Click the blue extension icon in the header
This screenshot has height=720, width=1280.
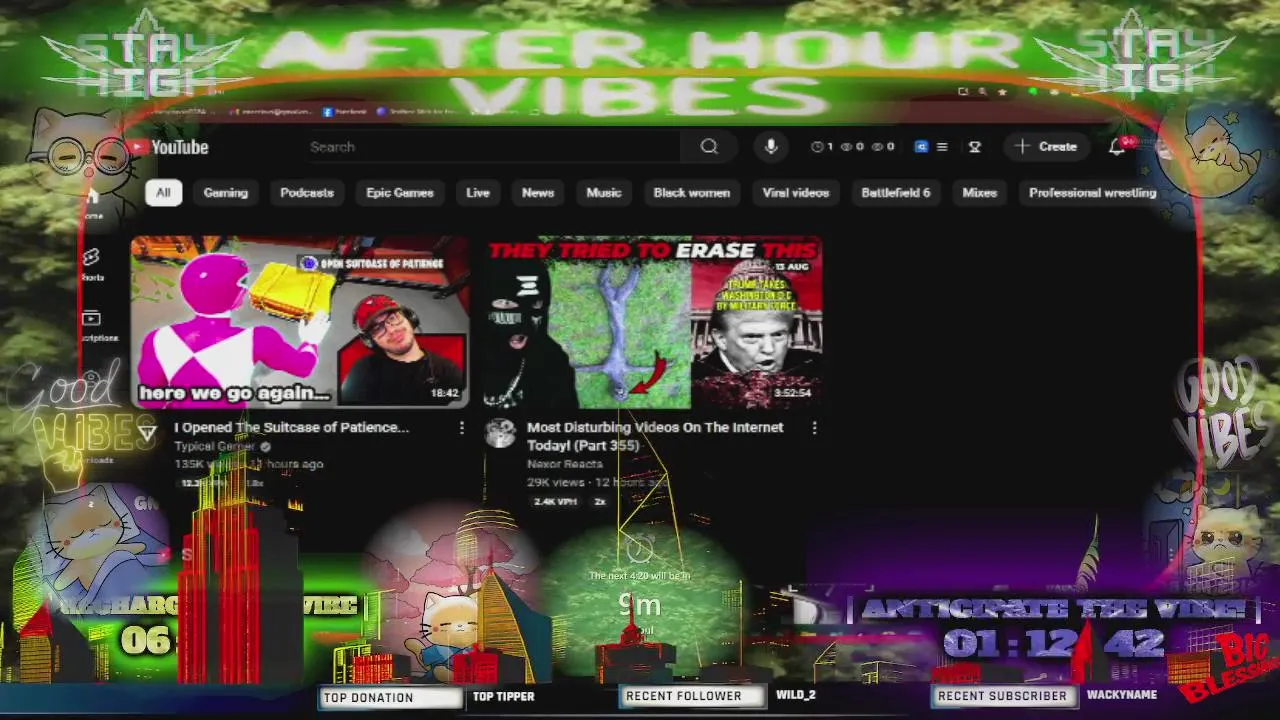pos(921,147)
